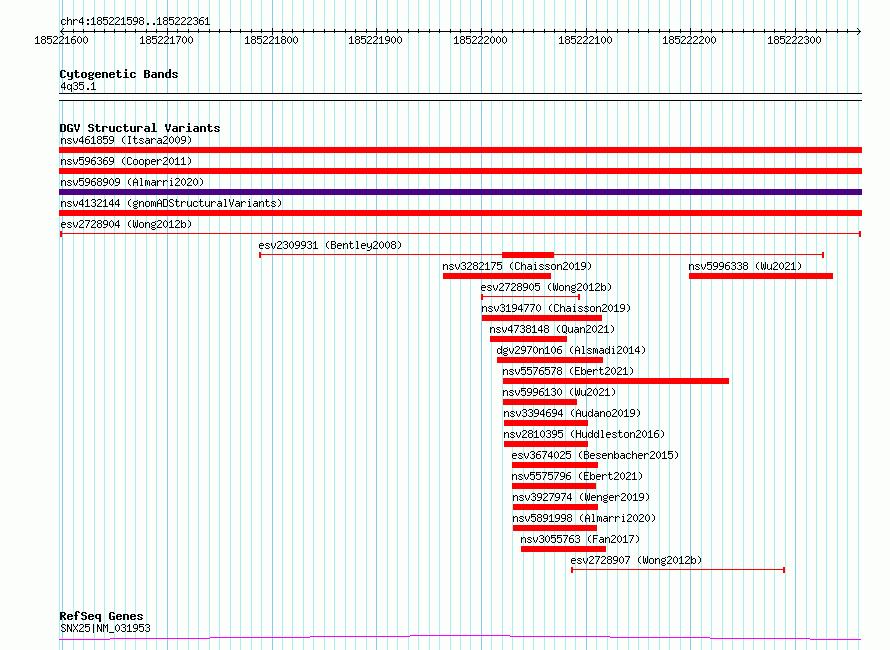This screenshot has height=650, width=890.
Task: Click nsv4738148 (Quan2021) variant label
Action: click(x=552, y=329)
